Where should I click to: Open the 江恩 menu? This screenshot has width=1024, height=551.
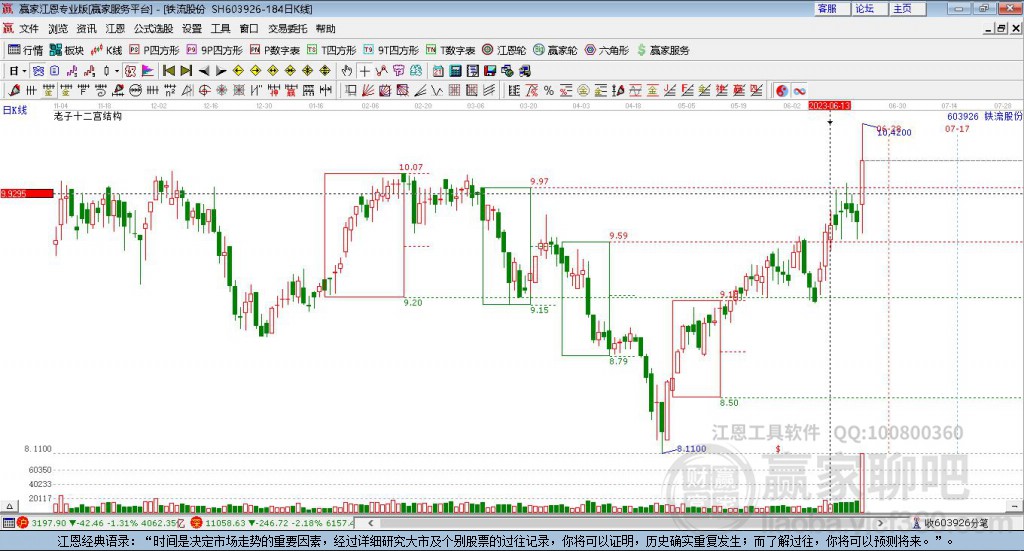(115, 29)
